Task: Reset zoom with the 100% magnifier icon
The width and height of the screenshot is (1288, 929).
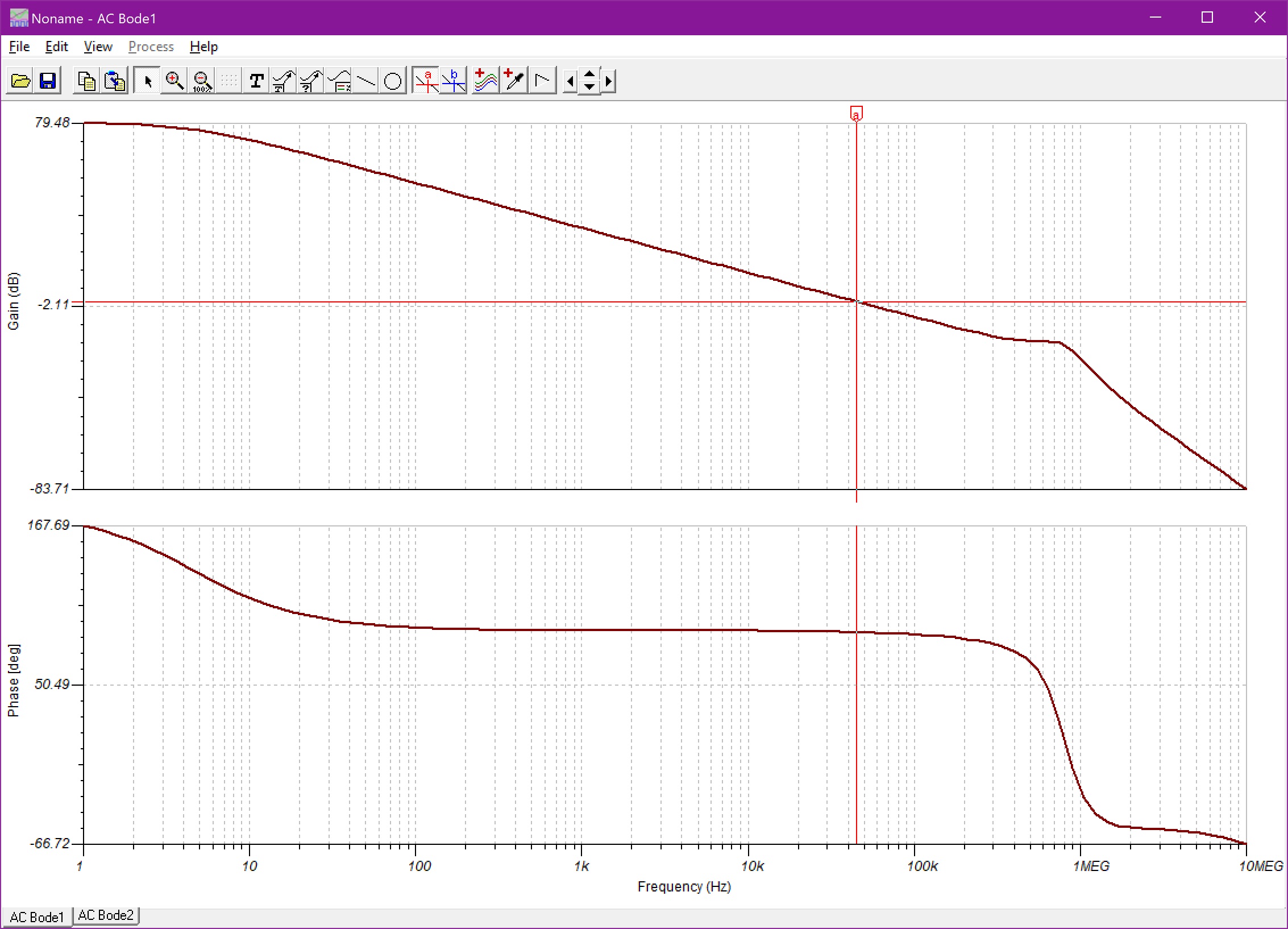Action: tap(202, 81)
